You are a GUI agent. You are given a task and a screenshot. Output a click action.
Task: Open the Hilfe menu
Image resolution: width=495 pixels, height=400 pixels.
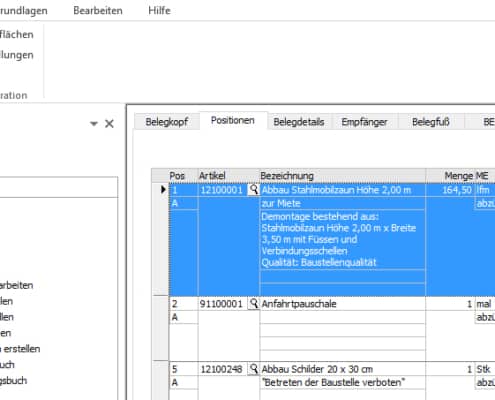click(159, 10)
